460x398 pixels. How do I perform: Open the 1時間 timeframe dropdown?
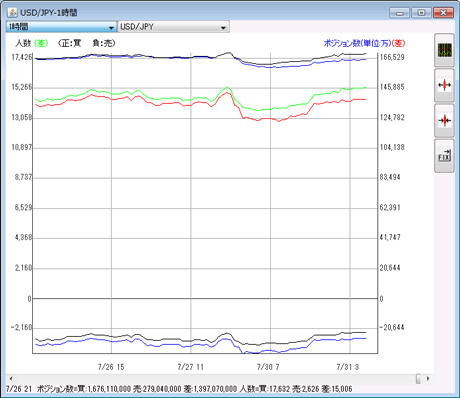(61, 27)
